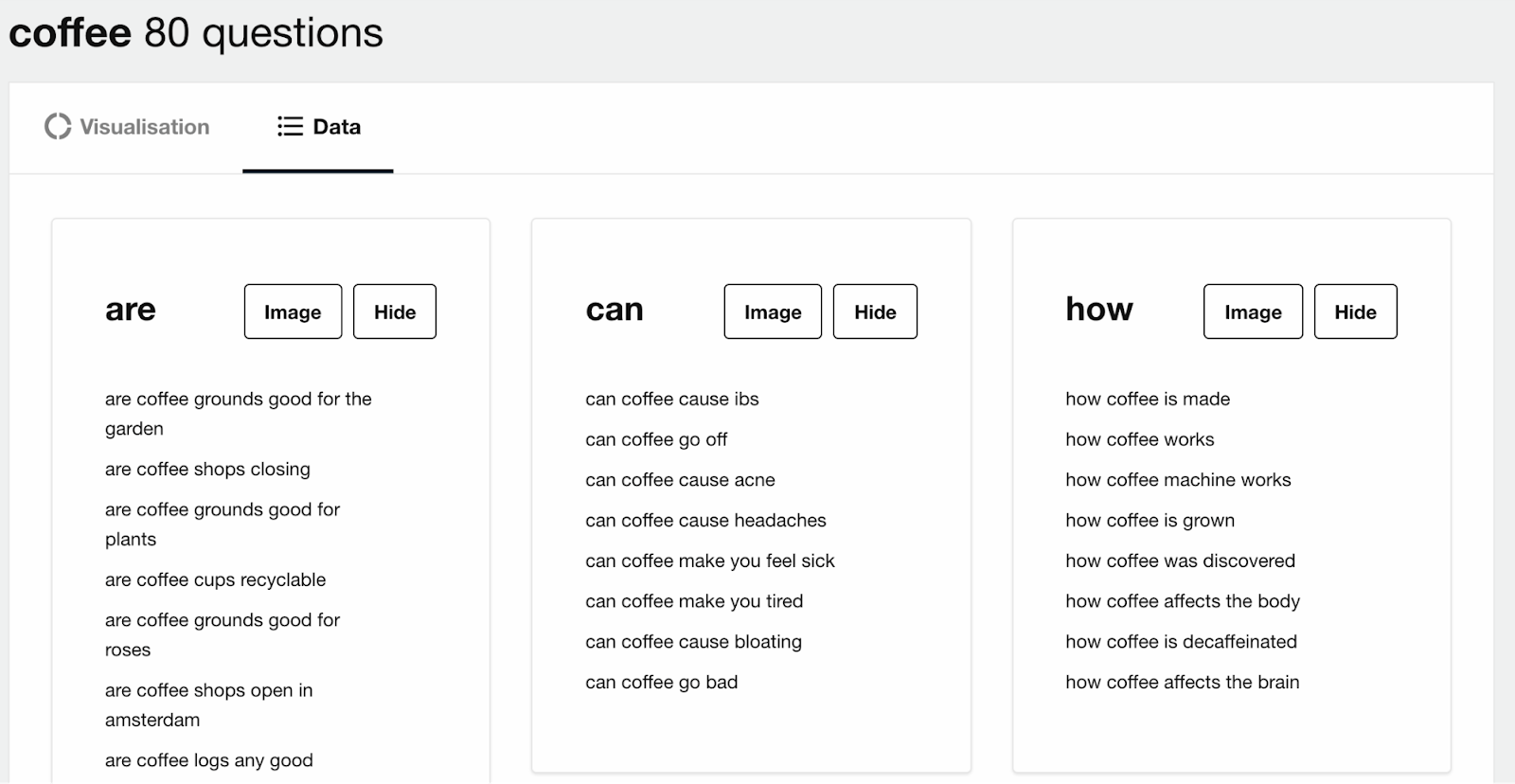Viewport: 1515px width, 784px height.
Task: Click 'how coffee is made' question
Action: click(x=1148, y=400)
